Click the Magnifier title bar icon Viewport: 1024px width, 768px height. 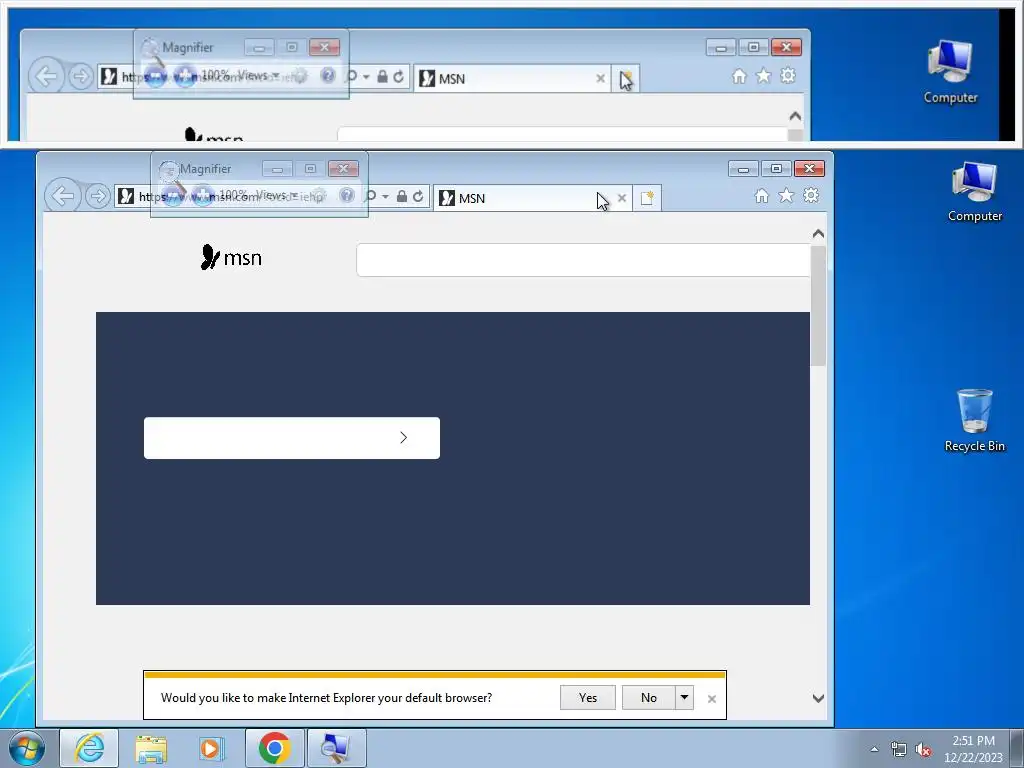coord(168,170)
